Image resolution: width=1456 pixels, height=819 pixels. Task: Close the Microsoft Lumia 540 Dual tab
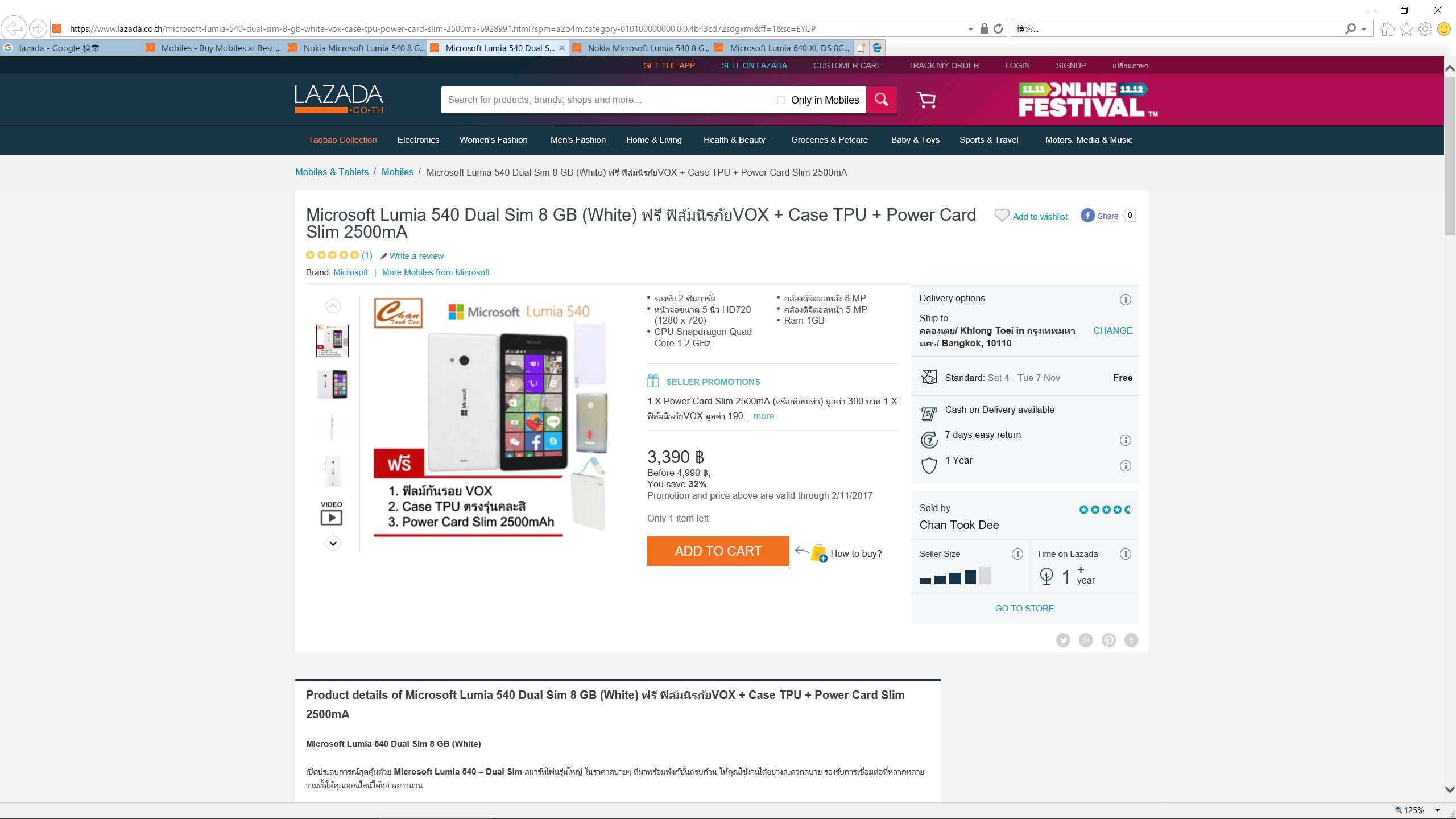[x=562, y=48]
